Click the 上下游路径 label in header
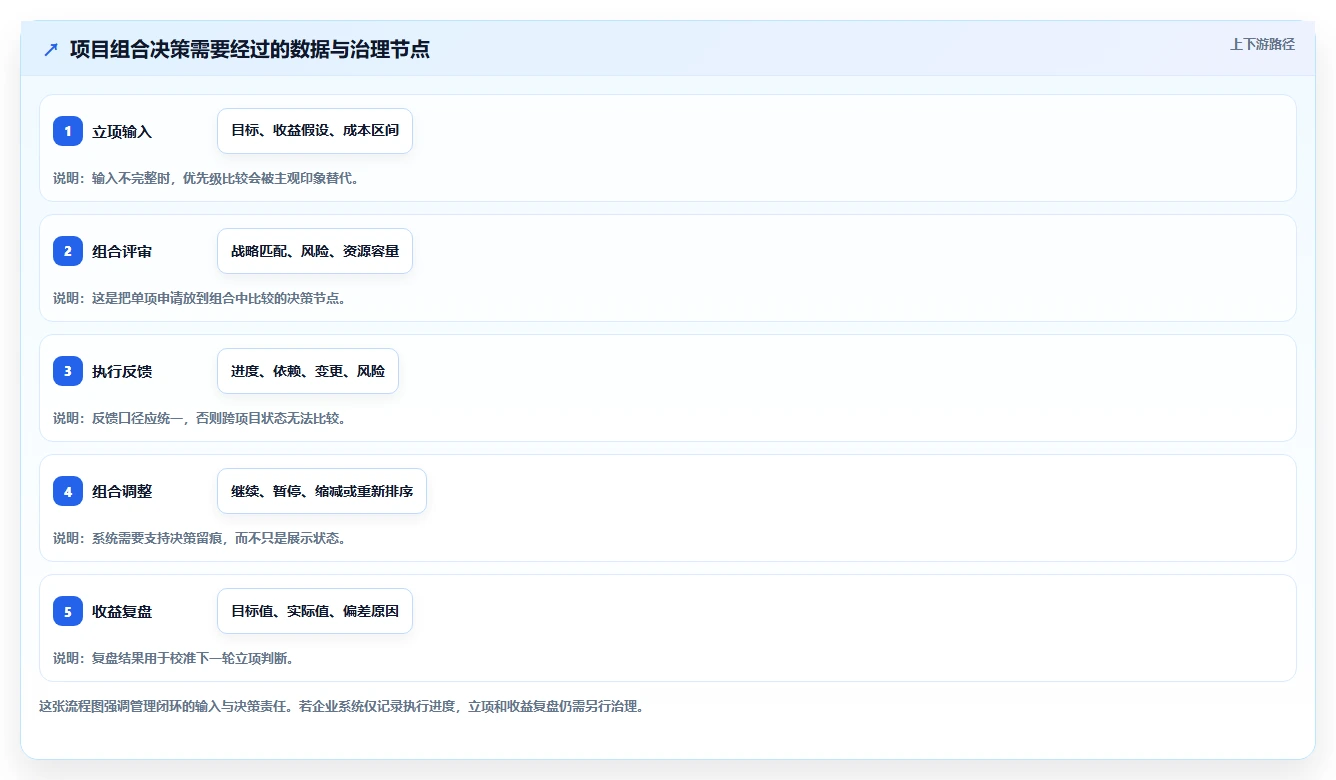 point(1262,44)
